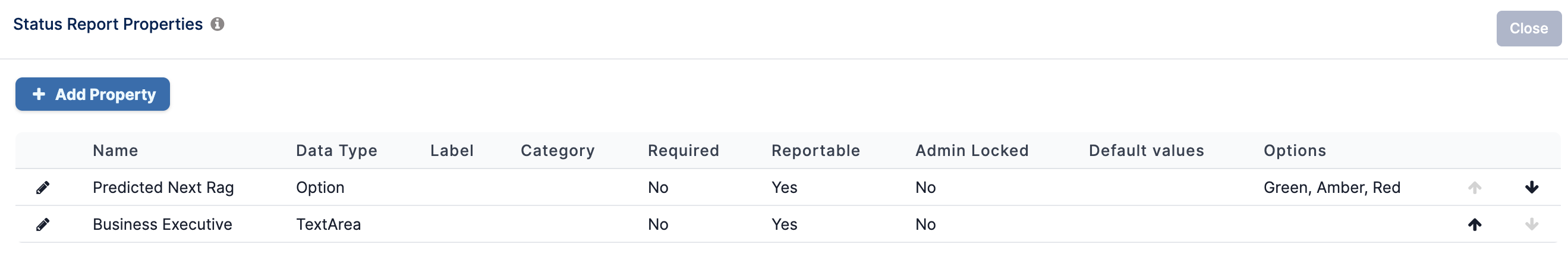
Task: Select the Predicted Next Rag name cell
Action: click(163, 188)
